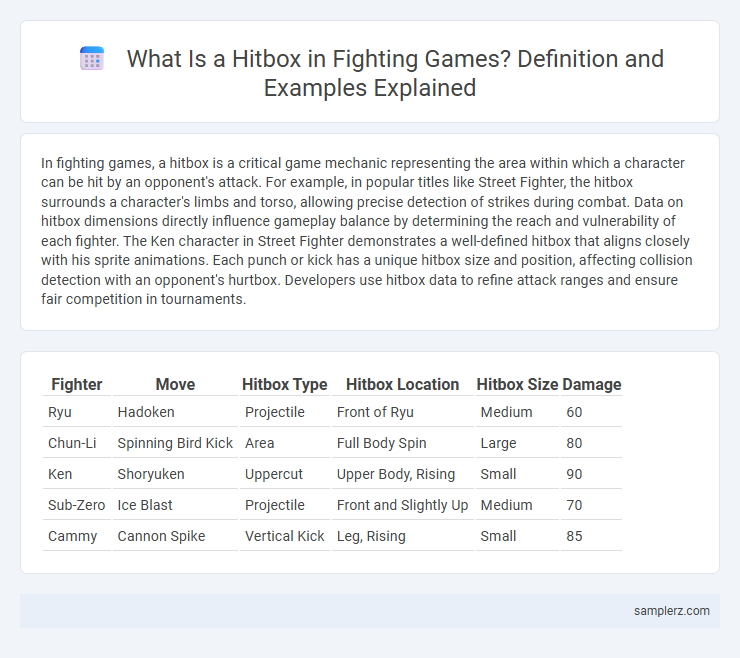Click the Small cell in Ken's row
This screenshot has width=740, height=658.
pos(517,474)
